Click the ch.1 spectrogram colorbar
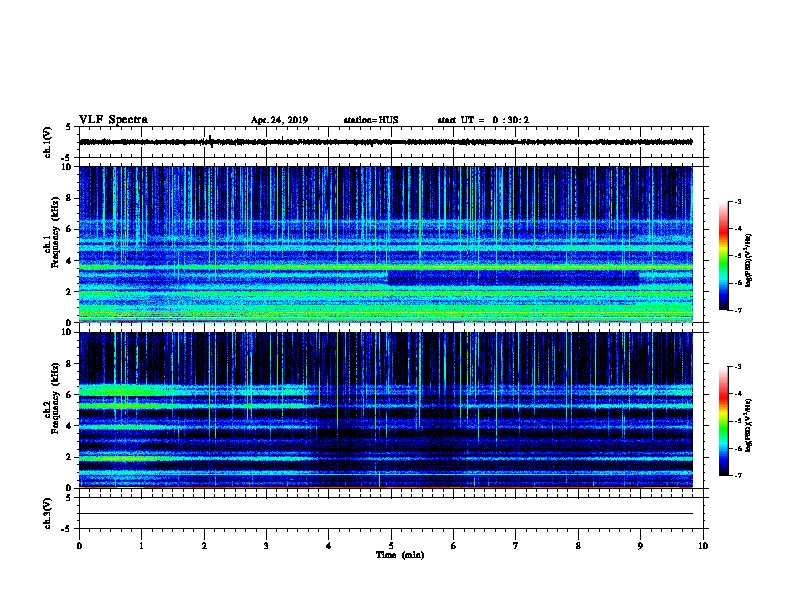Screen dimensions: 792x612 [723, 256]
